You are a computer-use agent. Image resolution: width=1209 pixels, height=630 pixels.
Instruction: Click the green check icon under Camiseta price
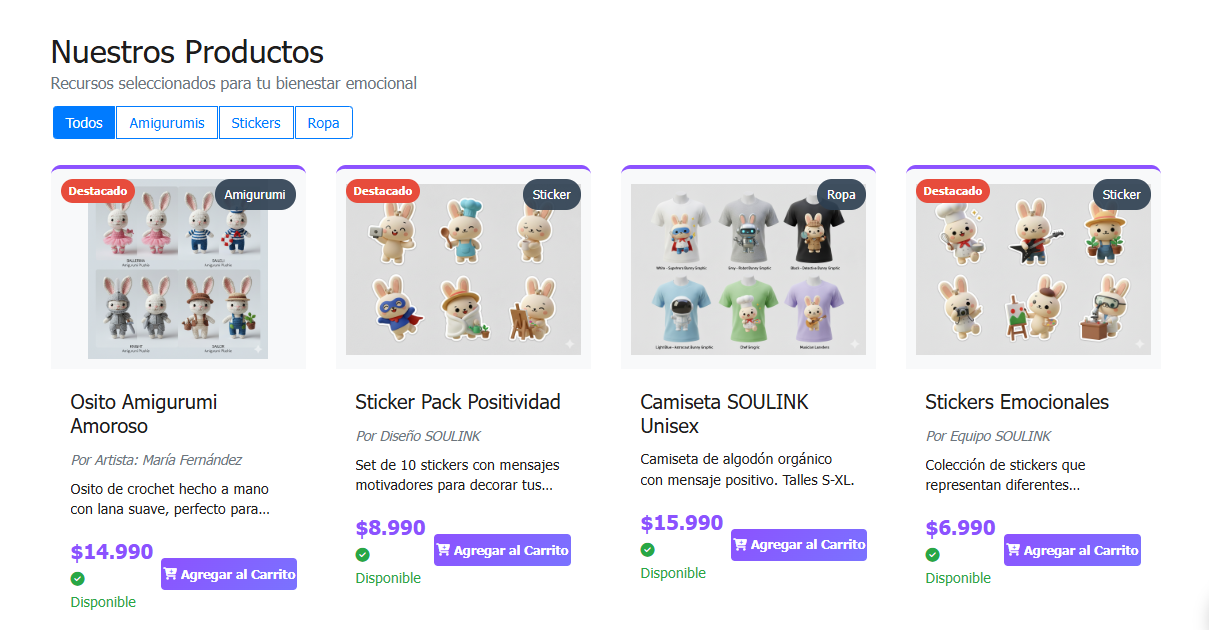coord(647,549)
